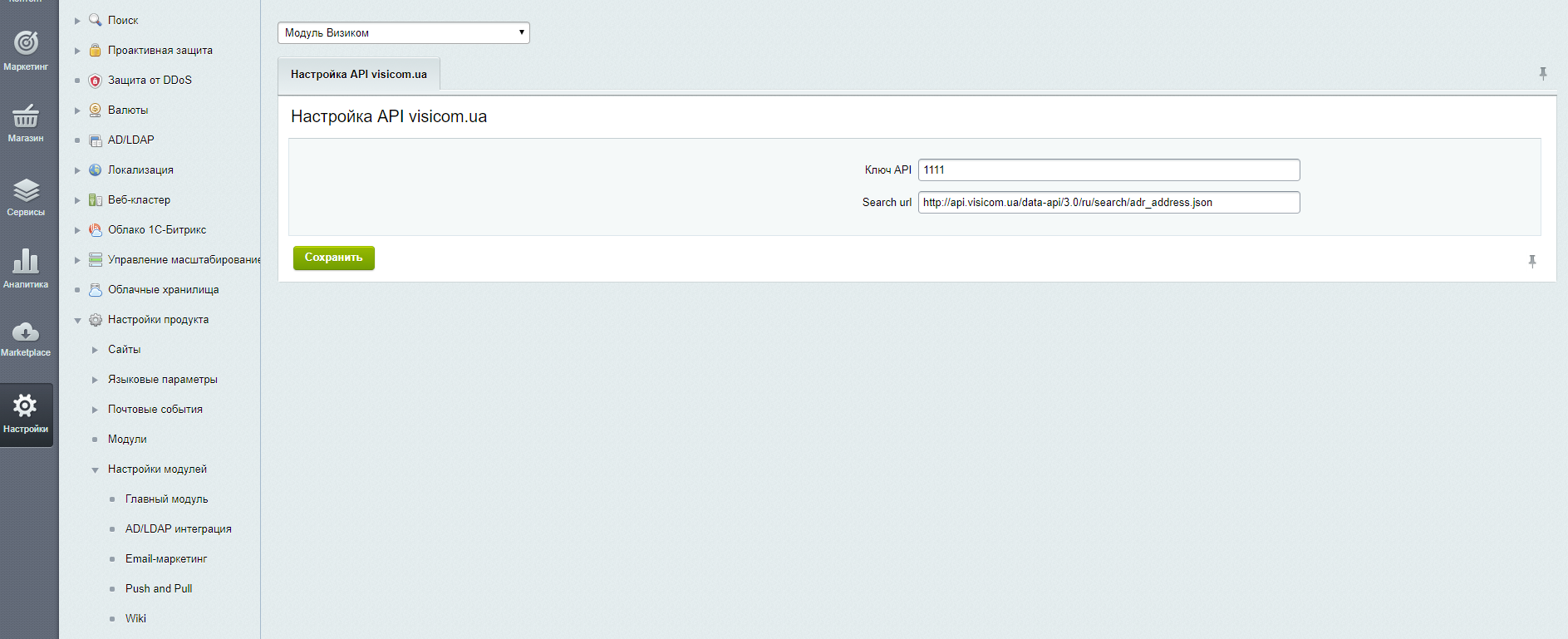The height and width of the screenshot is (639, 1568).
Task: Open the Маркетинг section icon
Action: (26, 42)
